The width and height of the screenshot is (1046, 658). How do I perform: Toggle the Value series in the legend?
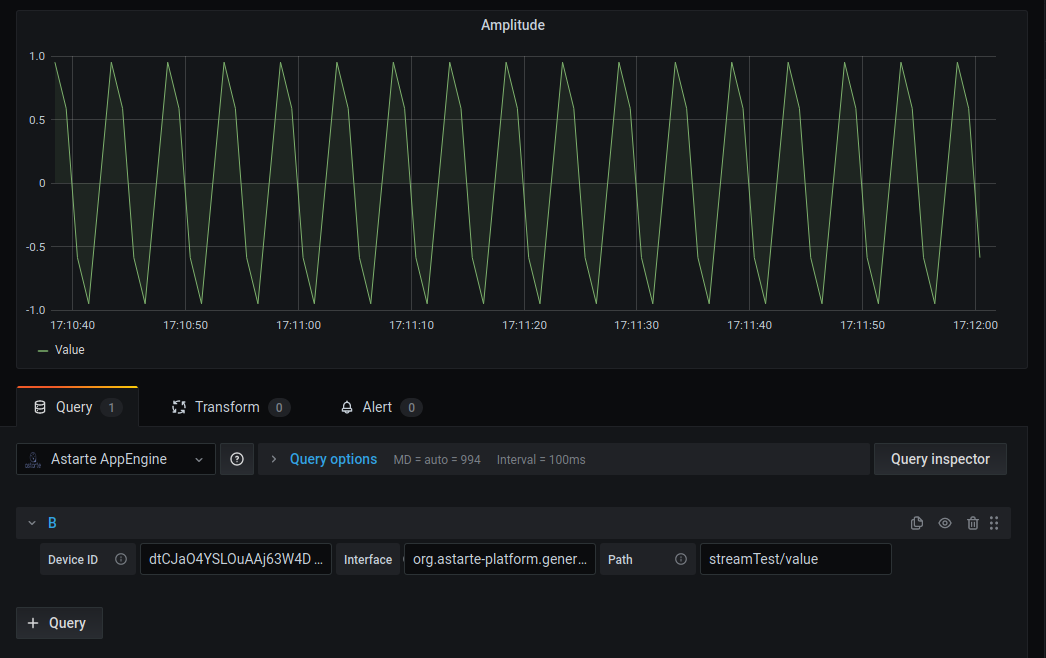(69, 350)
